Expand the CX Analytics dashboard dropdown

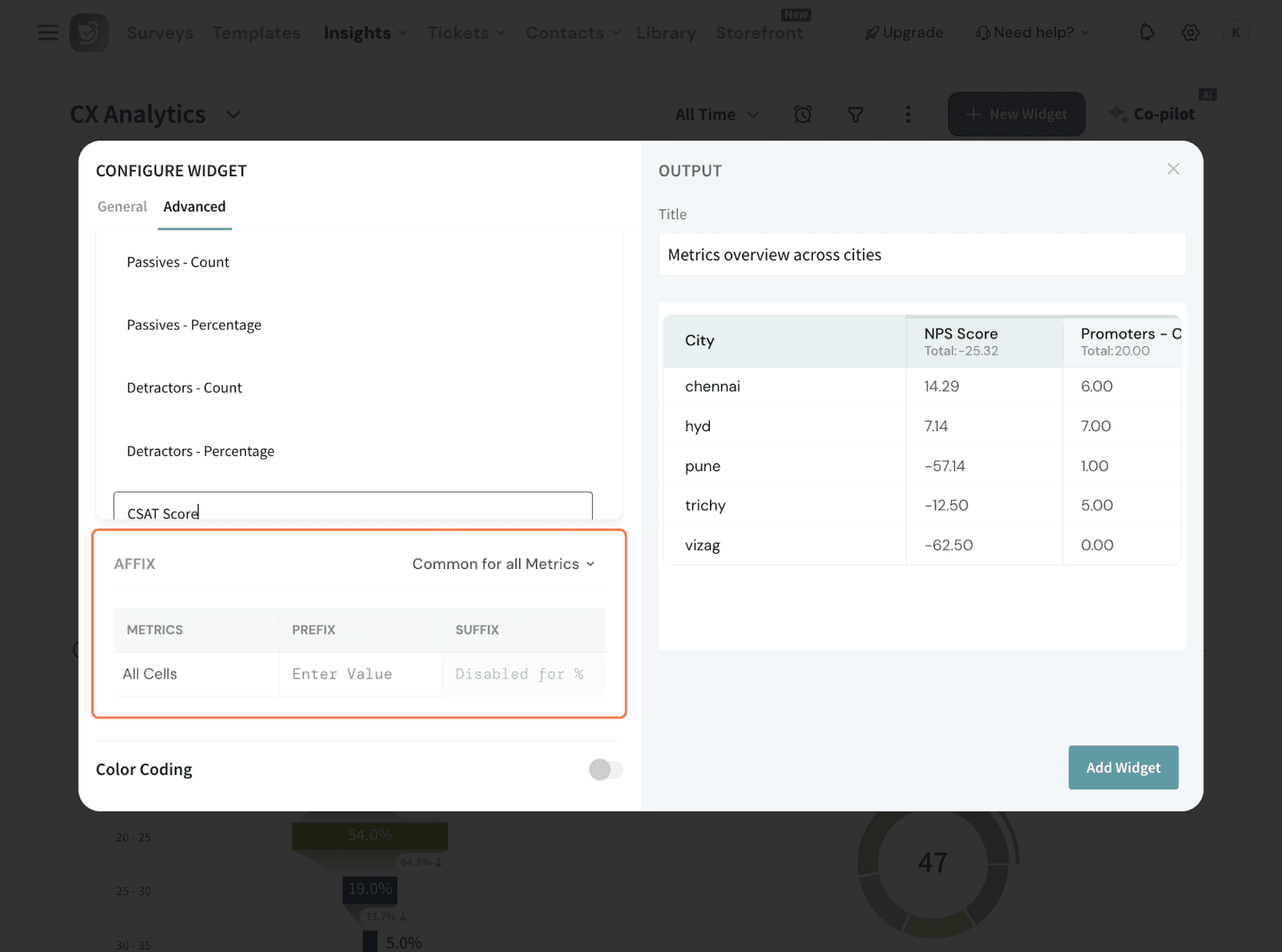point(233,115)
